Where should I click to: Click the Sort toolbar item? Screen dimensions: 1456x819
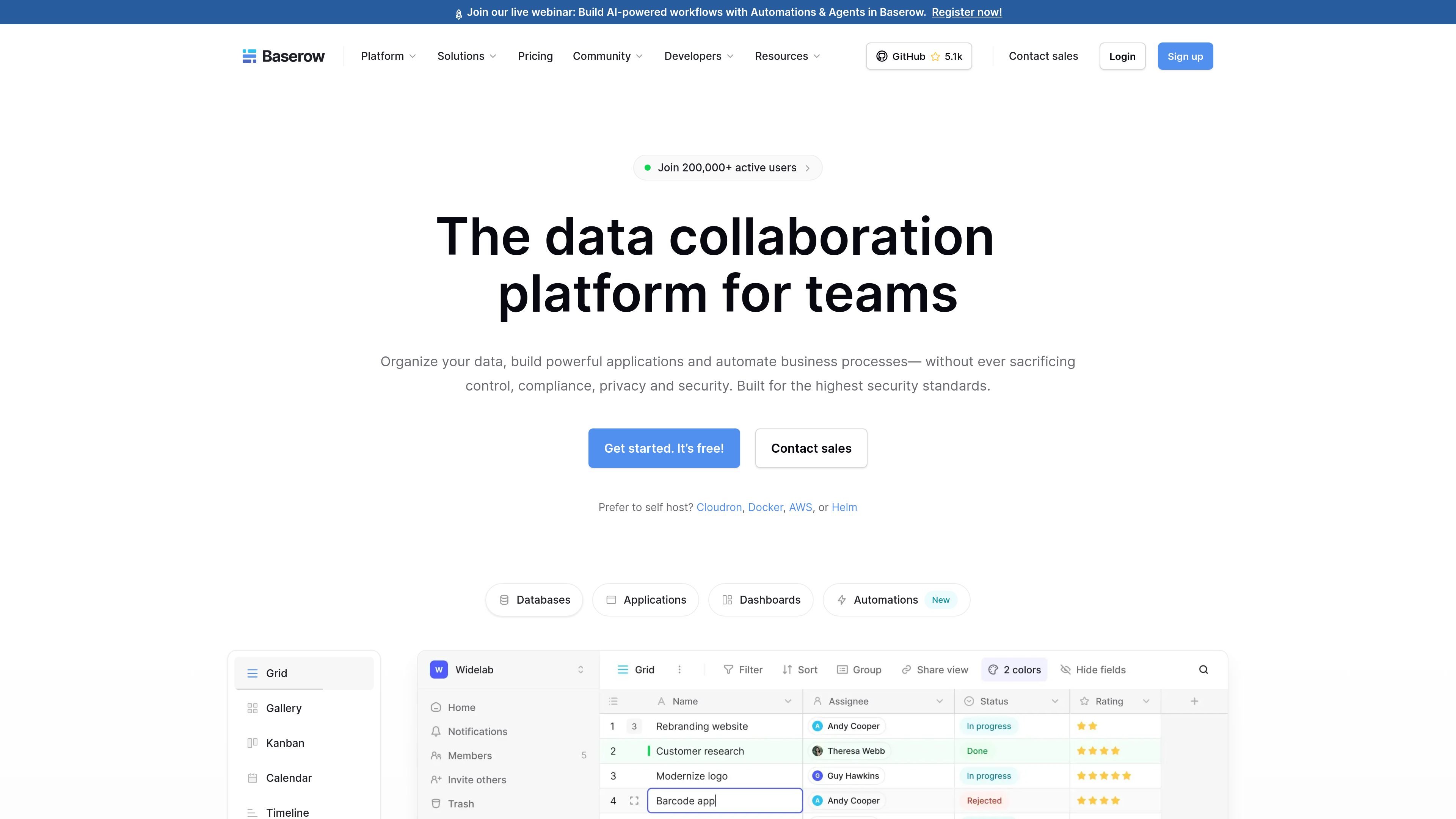coord(800,669)
